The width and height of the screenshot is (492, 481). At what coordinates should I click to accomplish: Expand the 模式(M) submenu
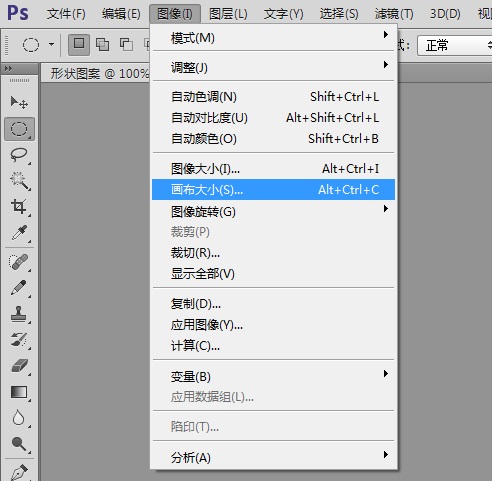273,38
